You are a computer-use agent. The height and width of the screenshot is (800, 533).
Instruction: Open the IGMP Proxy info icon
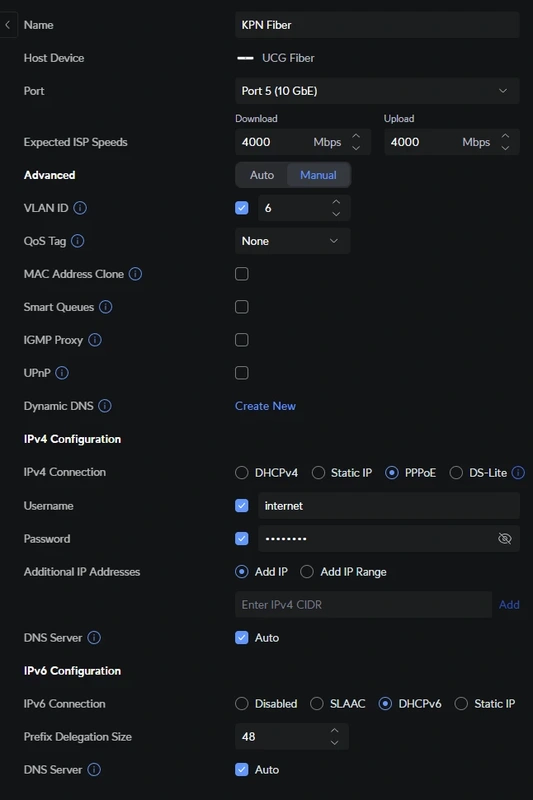pyautogui.click(x=95, y=340)
